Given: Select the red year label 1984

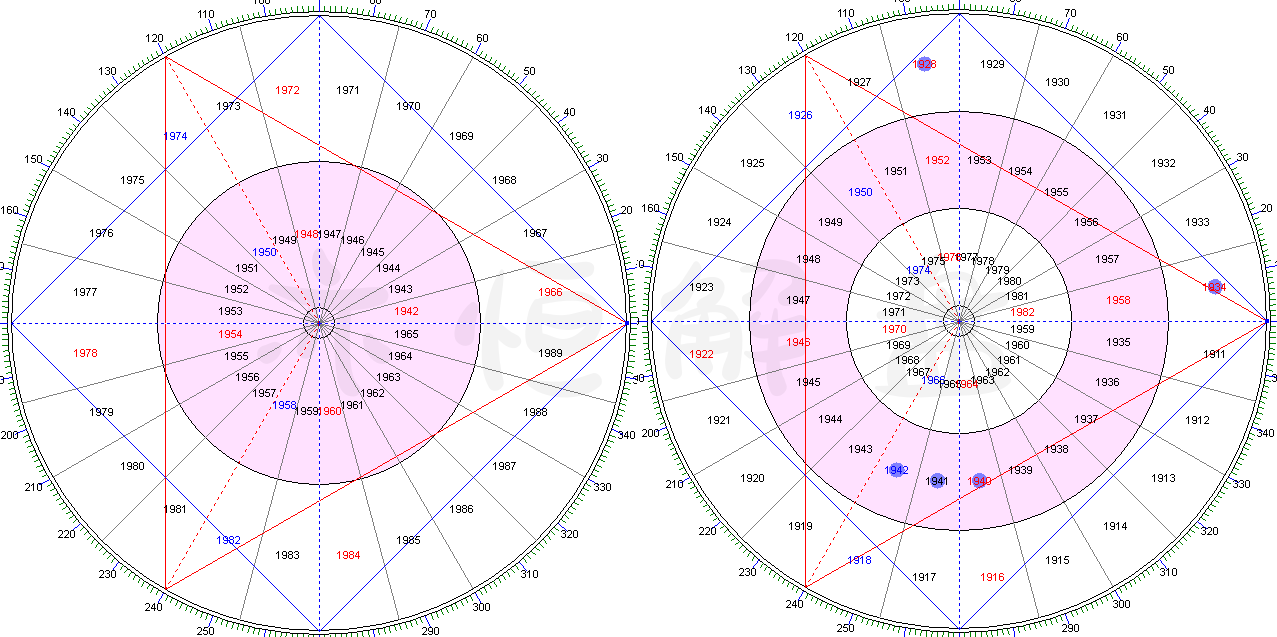Looking at the screenshot, I should click(x=348, y=555).
